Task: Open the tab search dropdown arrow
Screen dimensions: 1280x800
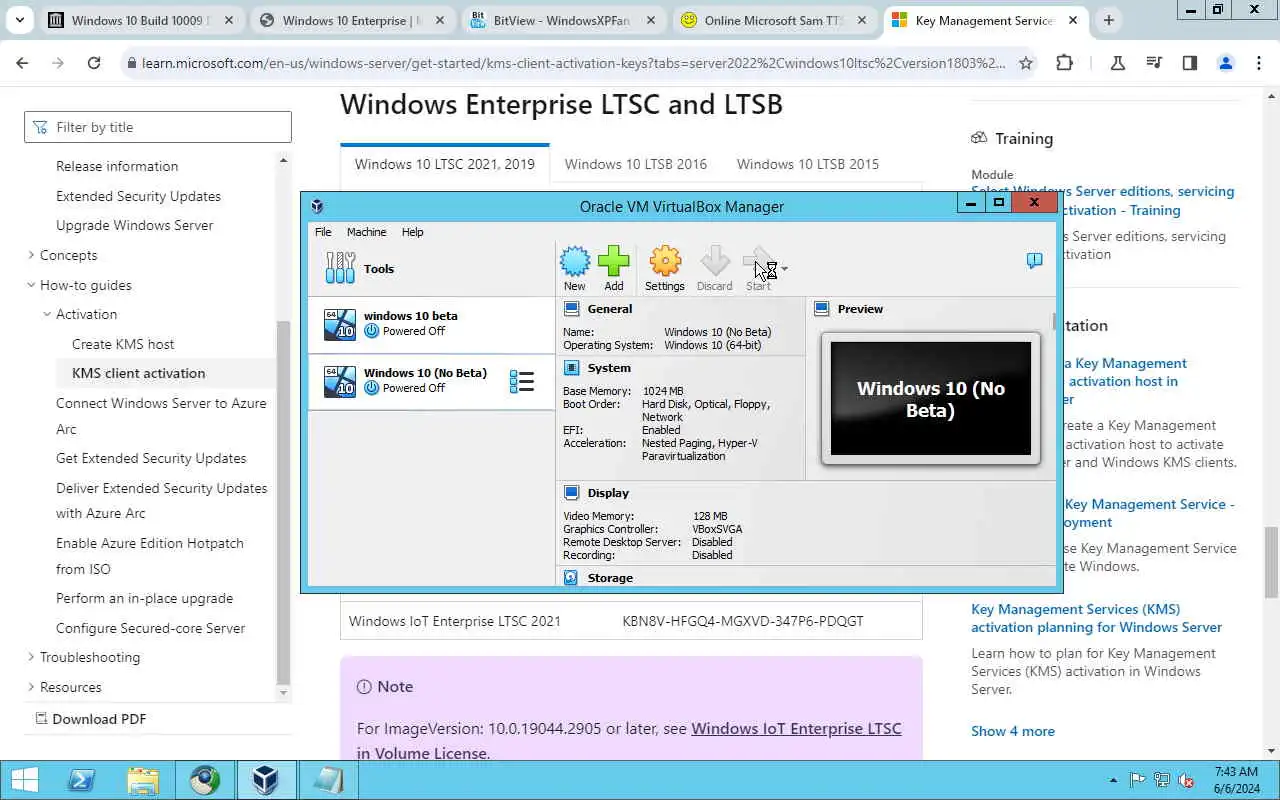Action: tap(20, 20)
